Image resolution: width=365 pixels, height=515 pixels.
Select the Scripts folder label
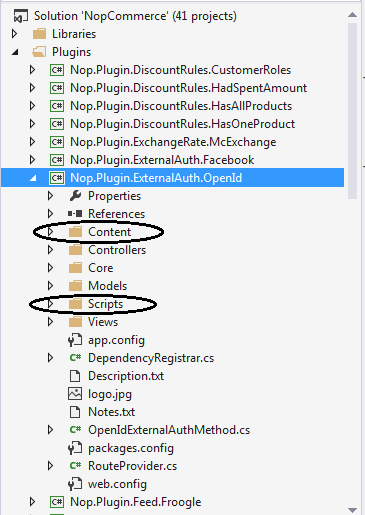point(105,304)
